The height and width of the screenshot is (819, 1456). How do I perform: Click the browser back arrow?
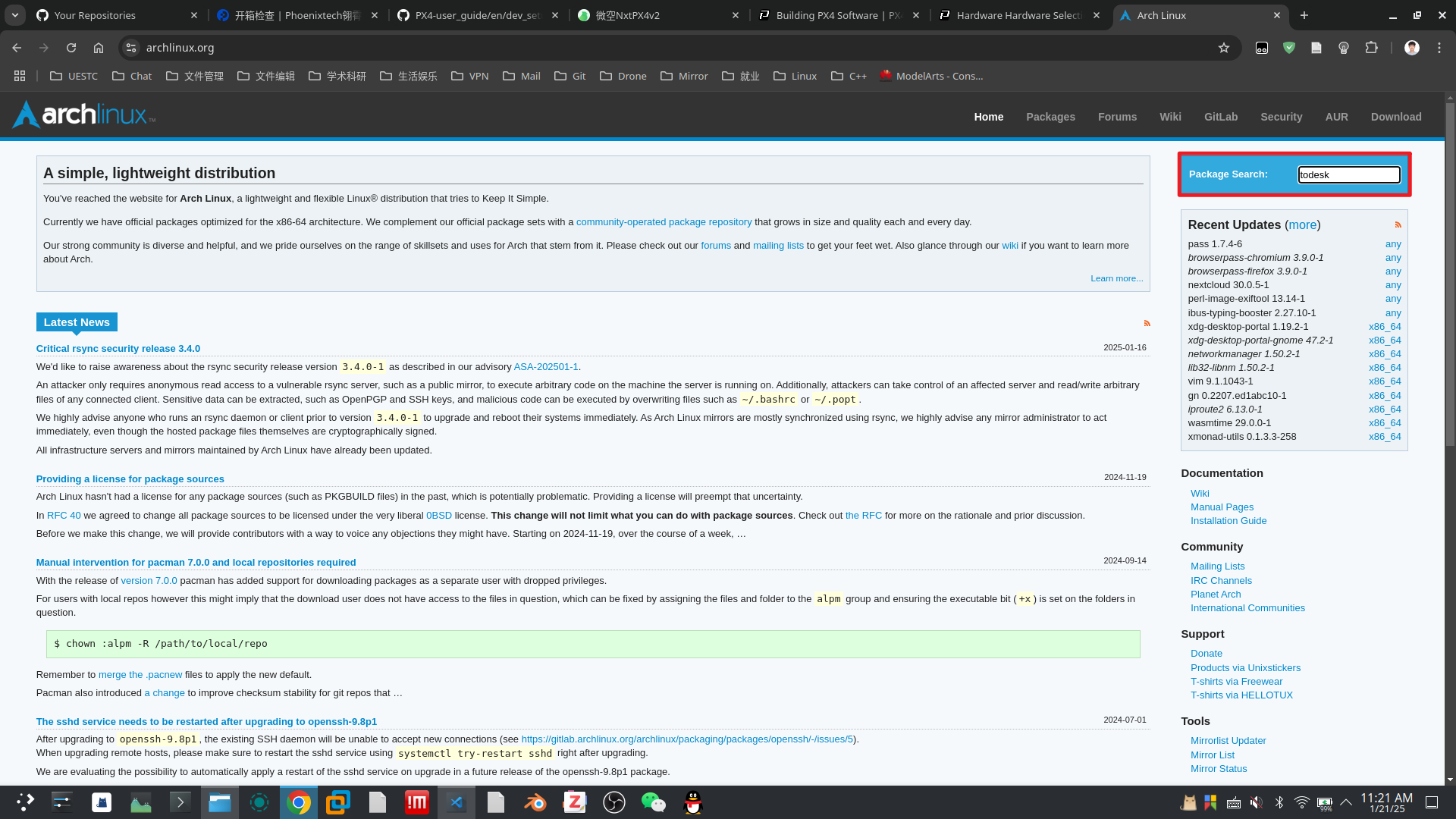tap(17, 48)
